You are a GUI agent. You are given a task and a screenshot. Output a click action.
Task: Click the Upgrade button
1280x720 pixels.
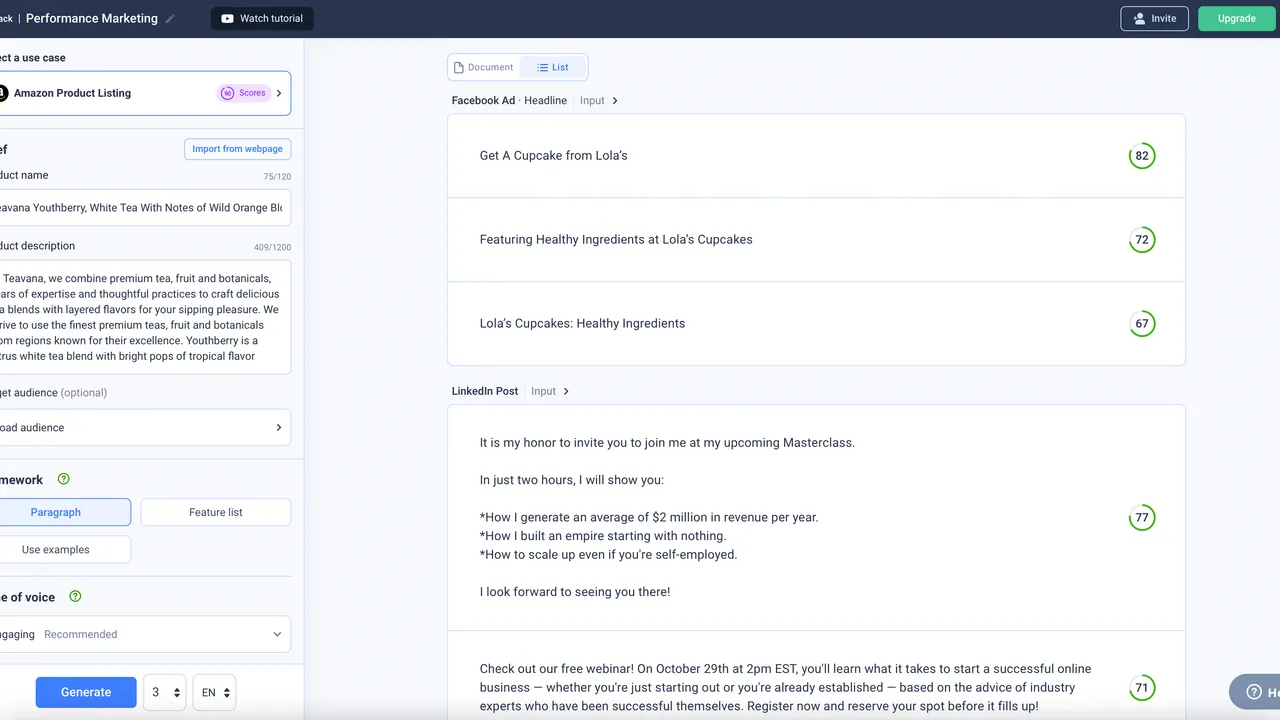click(1237, 18)
